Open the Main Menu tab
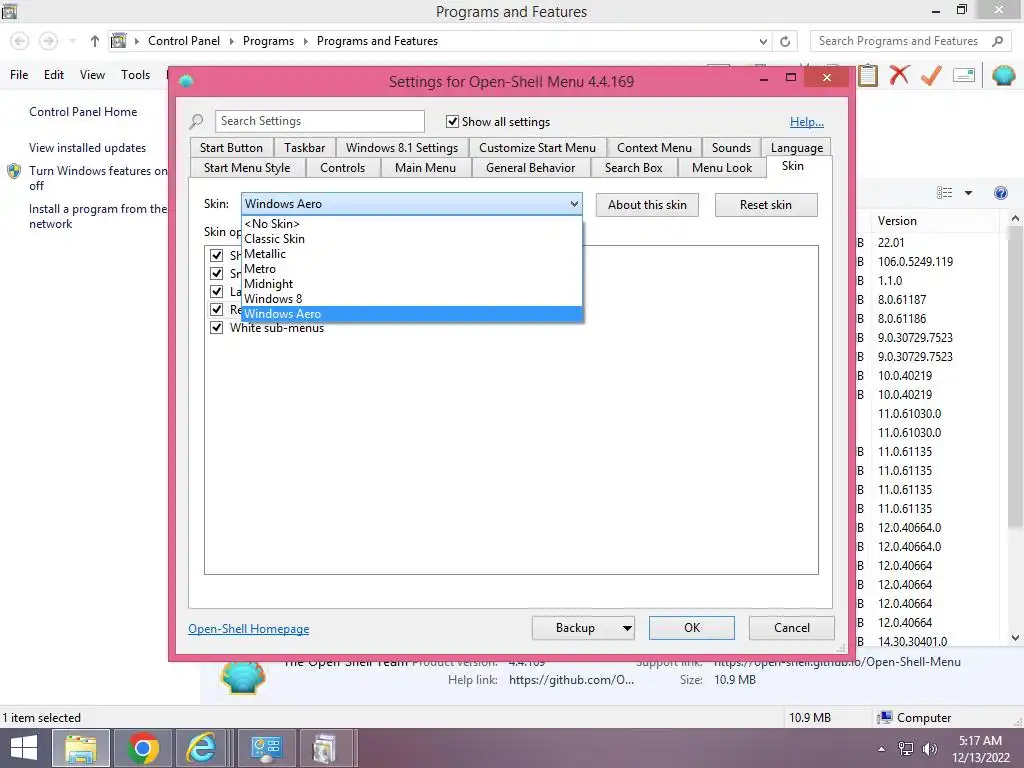 pos(425,168)
